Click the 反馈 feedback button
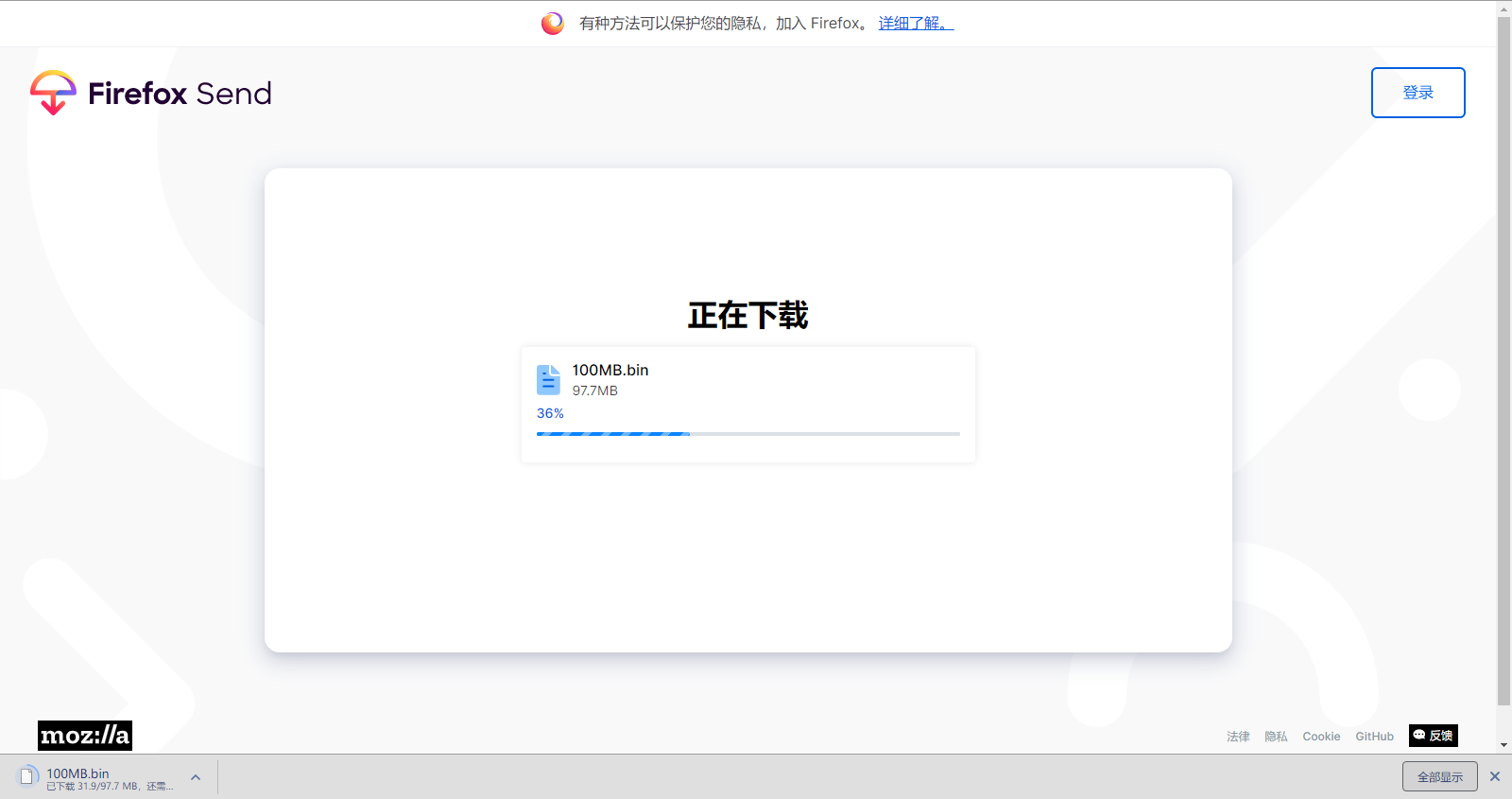Viewport: 1512px width, 799px height. (x=1433, y=736)
